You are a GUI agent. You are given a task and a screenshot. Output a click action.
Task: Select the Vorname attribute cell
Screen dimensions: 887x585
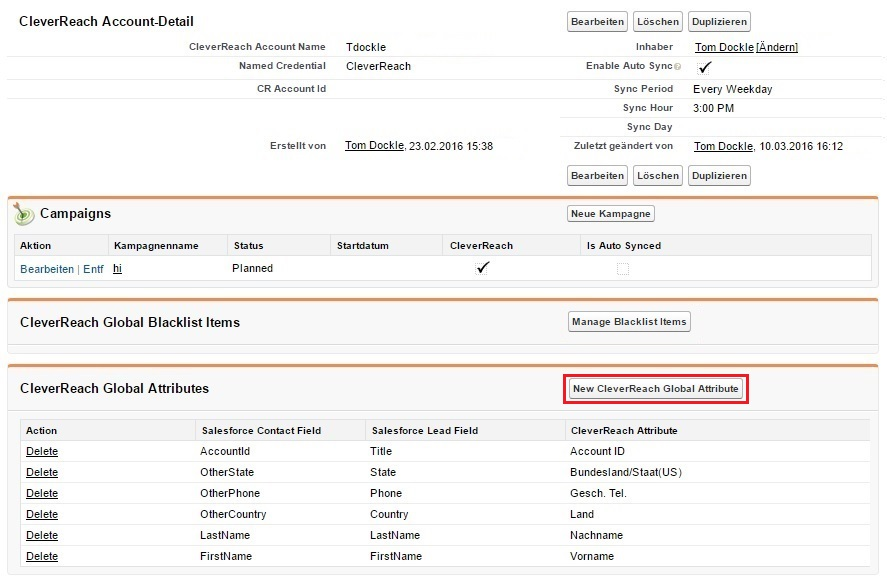point(592,556)
